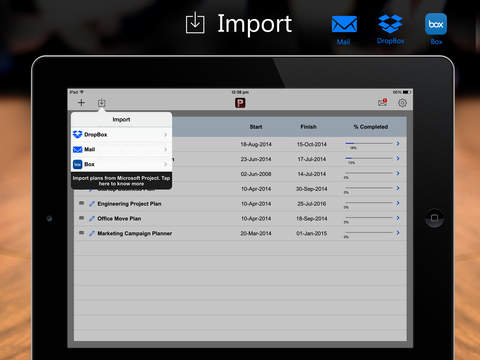Screen dimensions: 480x360
Task: Tap edit pencil for Office Move Plan
Action: (x=92, y=218)
